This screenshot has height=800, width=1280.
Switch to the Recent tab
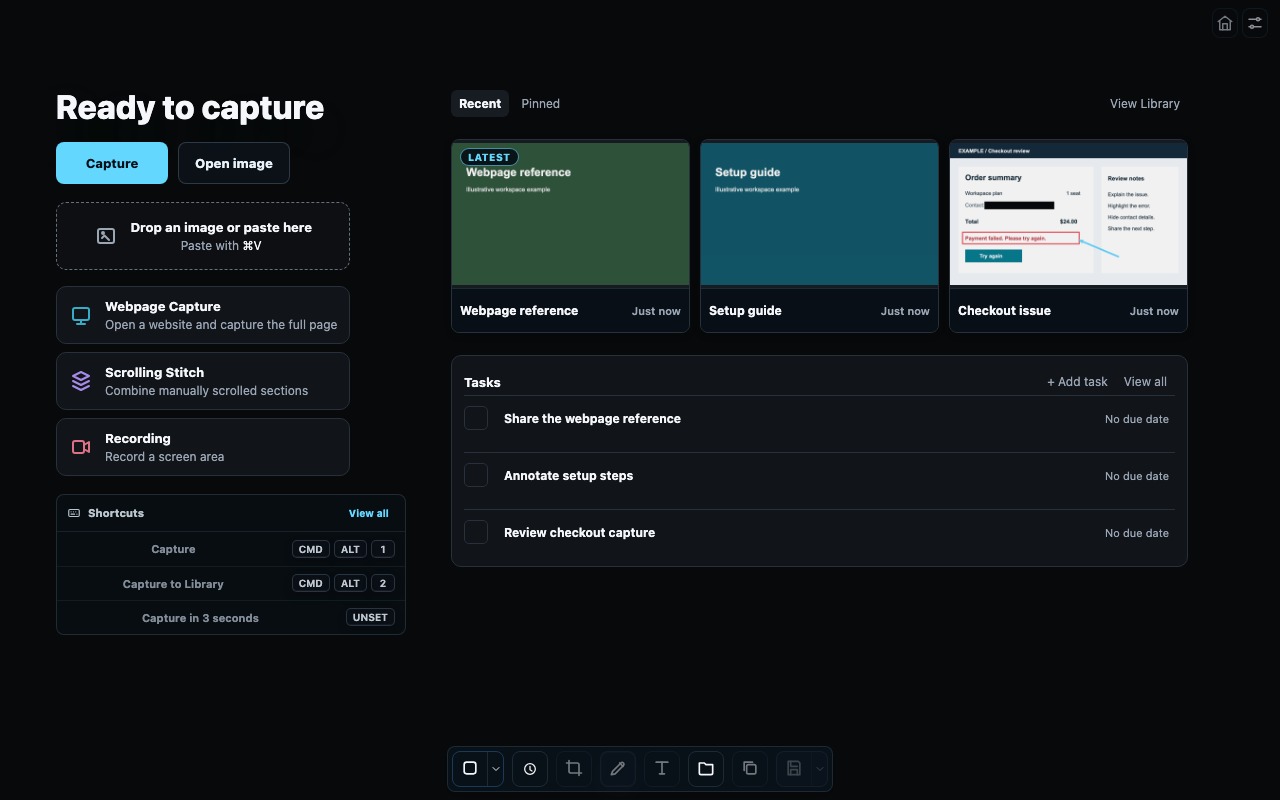(x=480, y=104)
